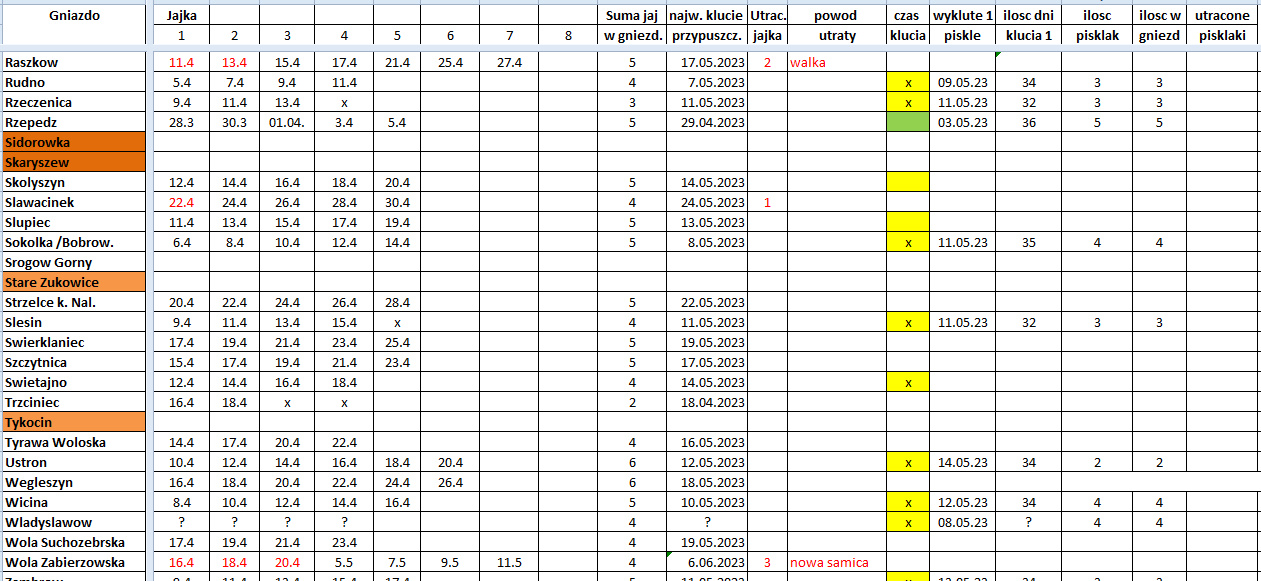The height and width of the screenshot is (581, 1261).
Task: Click the red nowa samica cell
Action: coord(836,562)
